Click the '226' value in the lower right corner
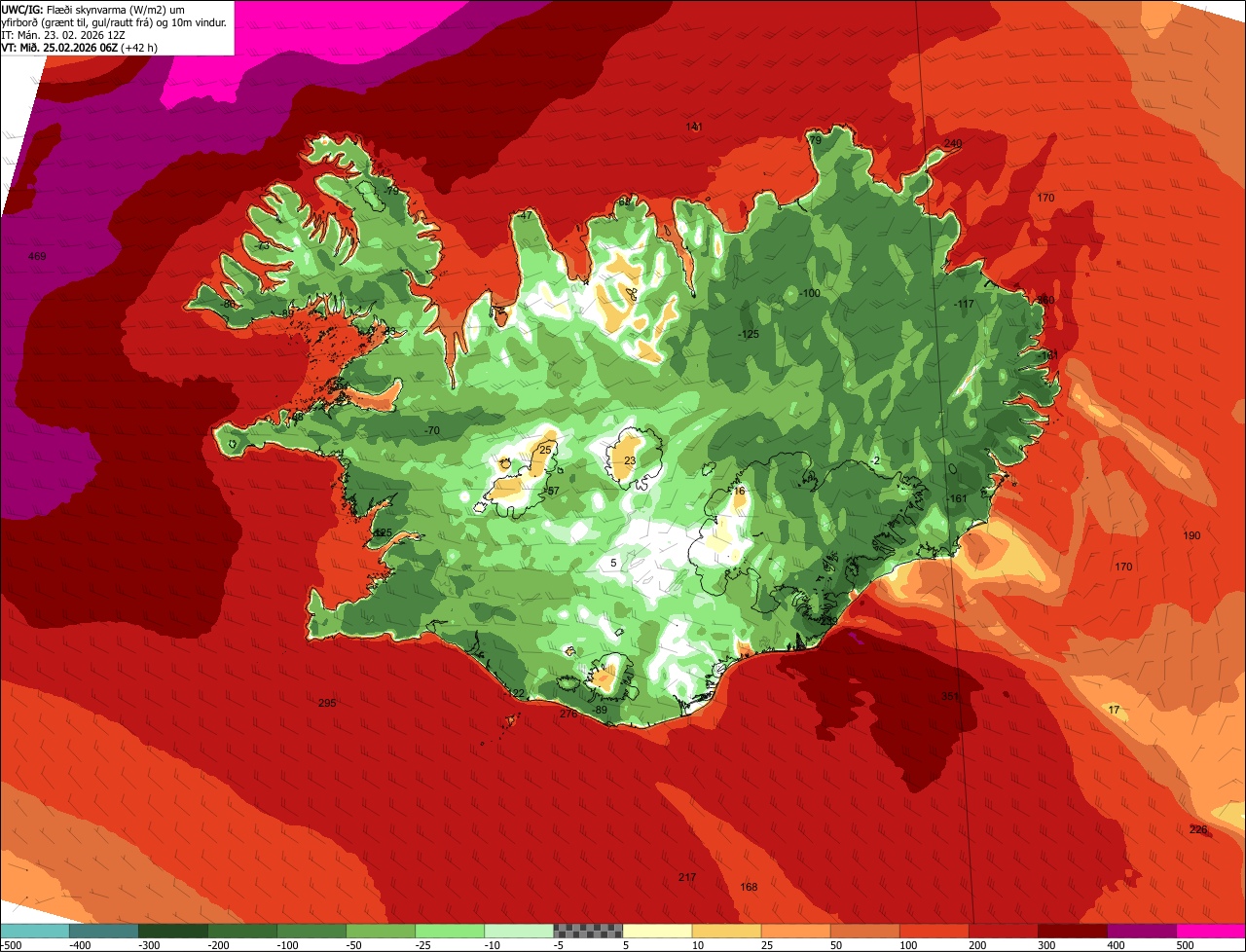 click(1198, 829)
